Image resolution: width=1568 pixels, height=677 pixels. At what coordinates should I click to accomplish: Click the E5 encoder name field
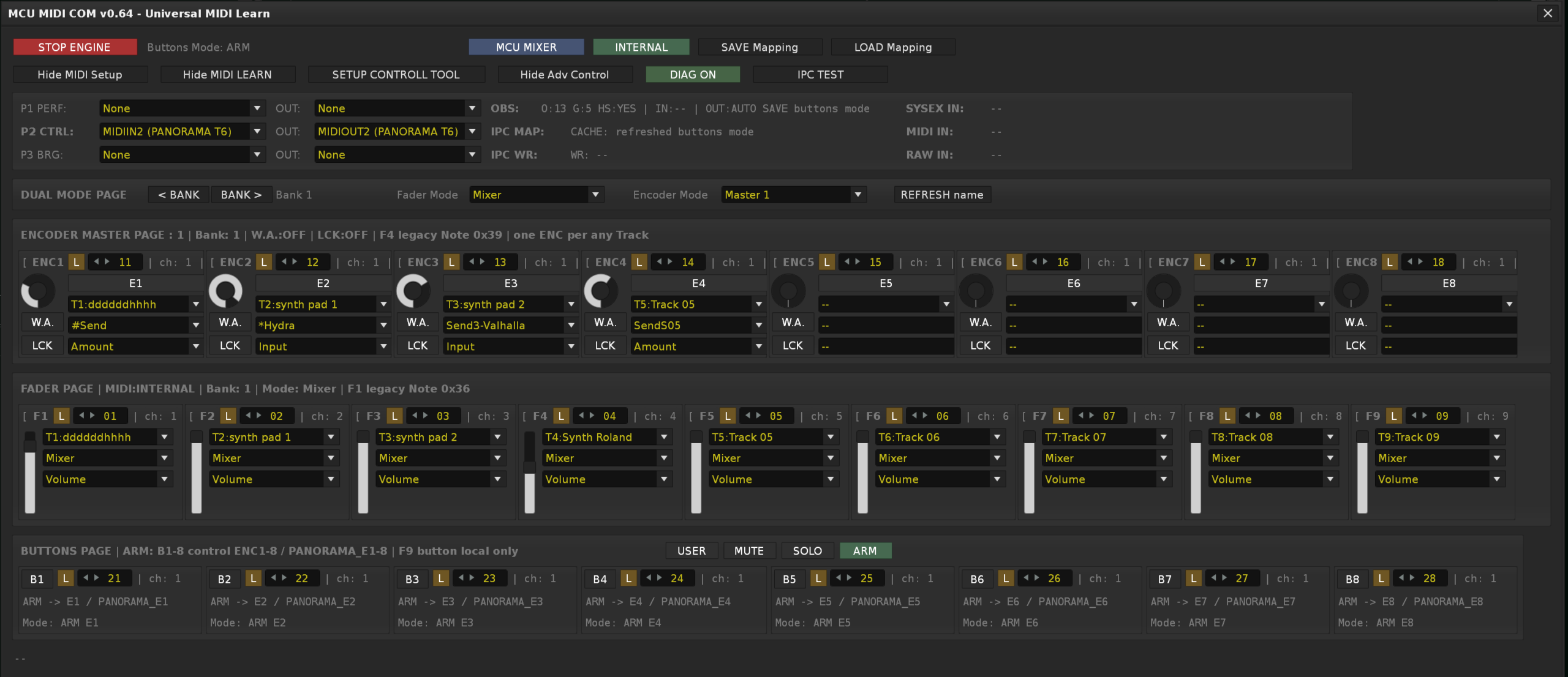[x=886, y=283]
